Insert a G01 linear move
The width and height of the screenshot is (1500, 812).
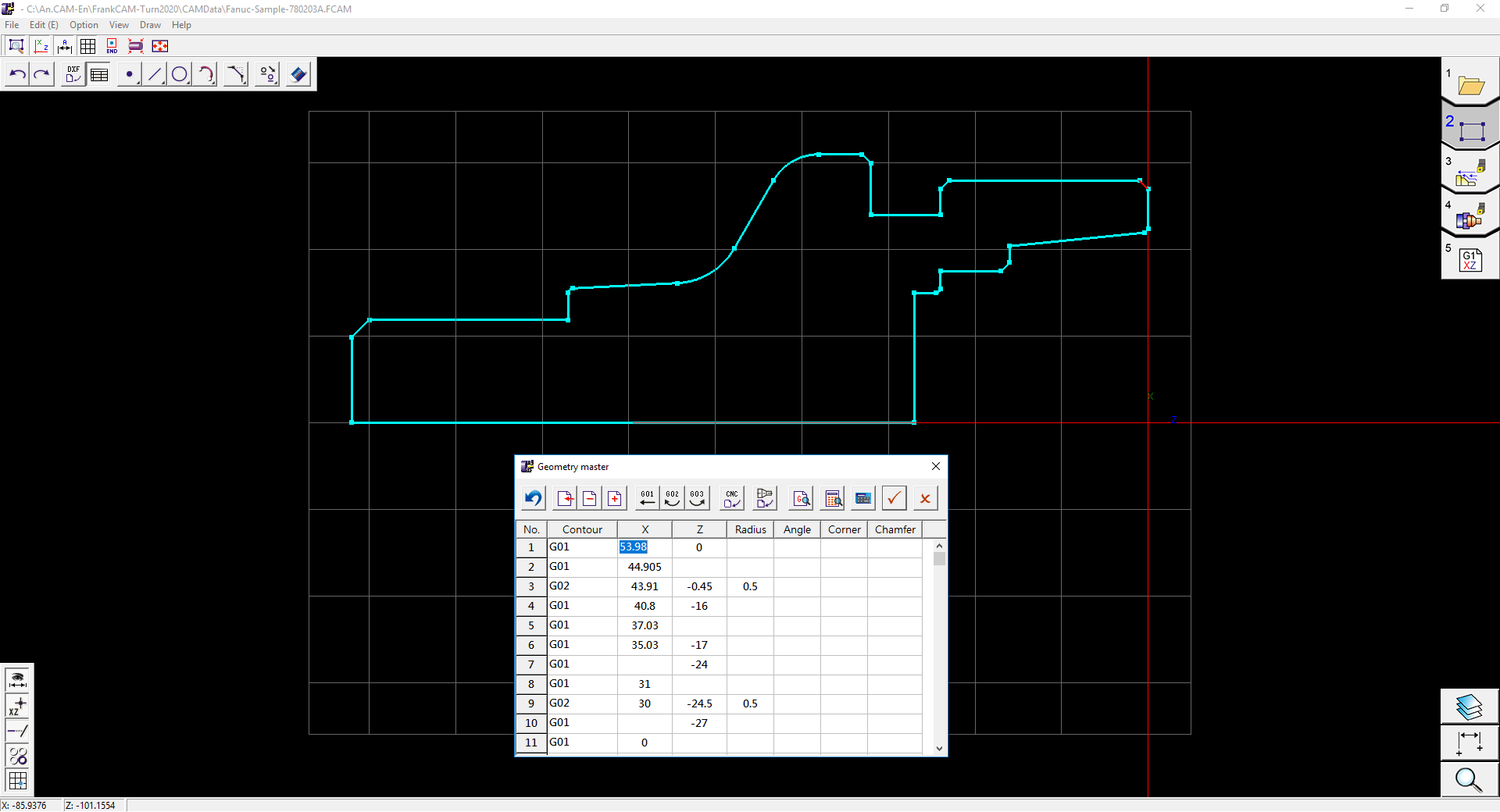click(x=648, y=498)
